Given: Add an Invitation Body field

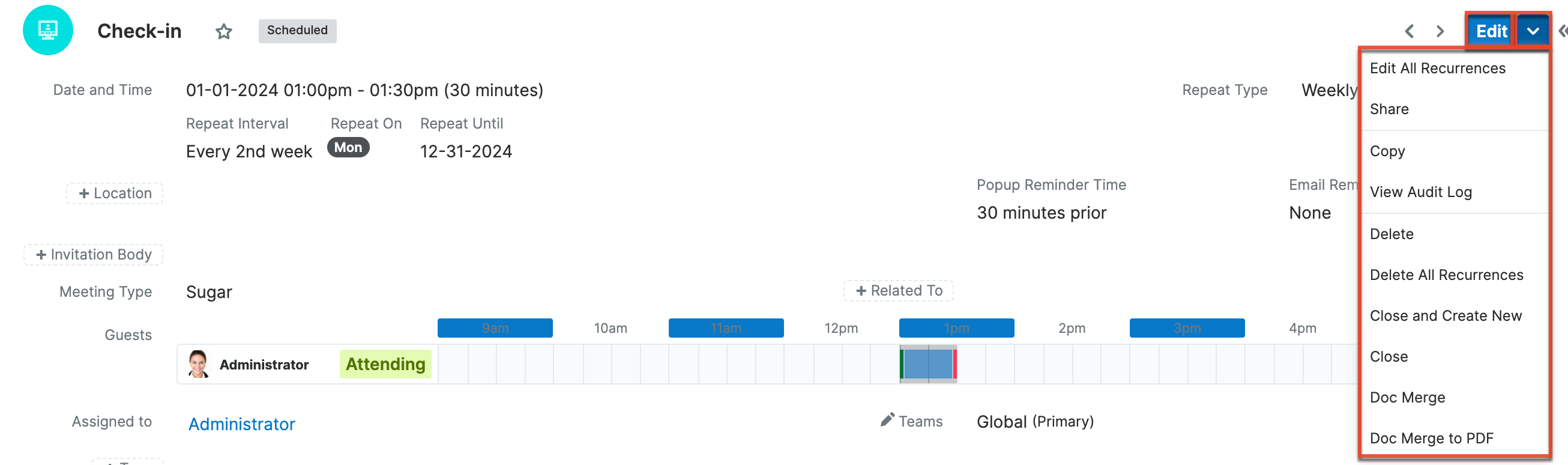Looking at the screenshot, I should click(94, 254).
